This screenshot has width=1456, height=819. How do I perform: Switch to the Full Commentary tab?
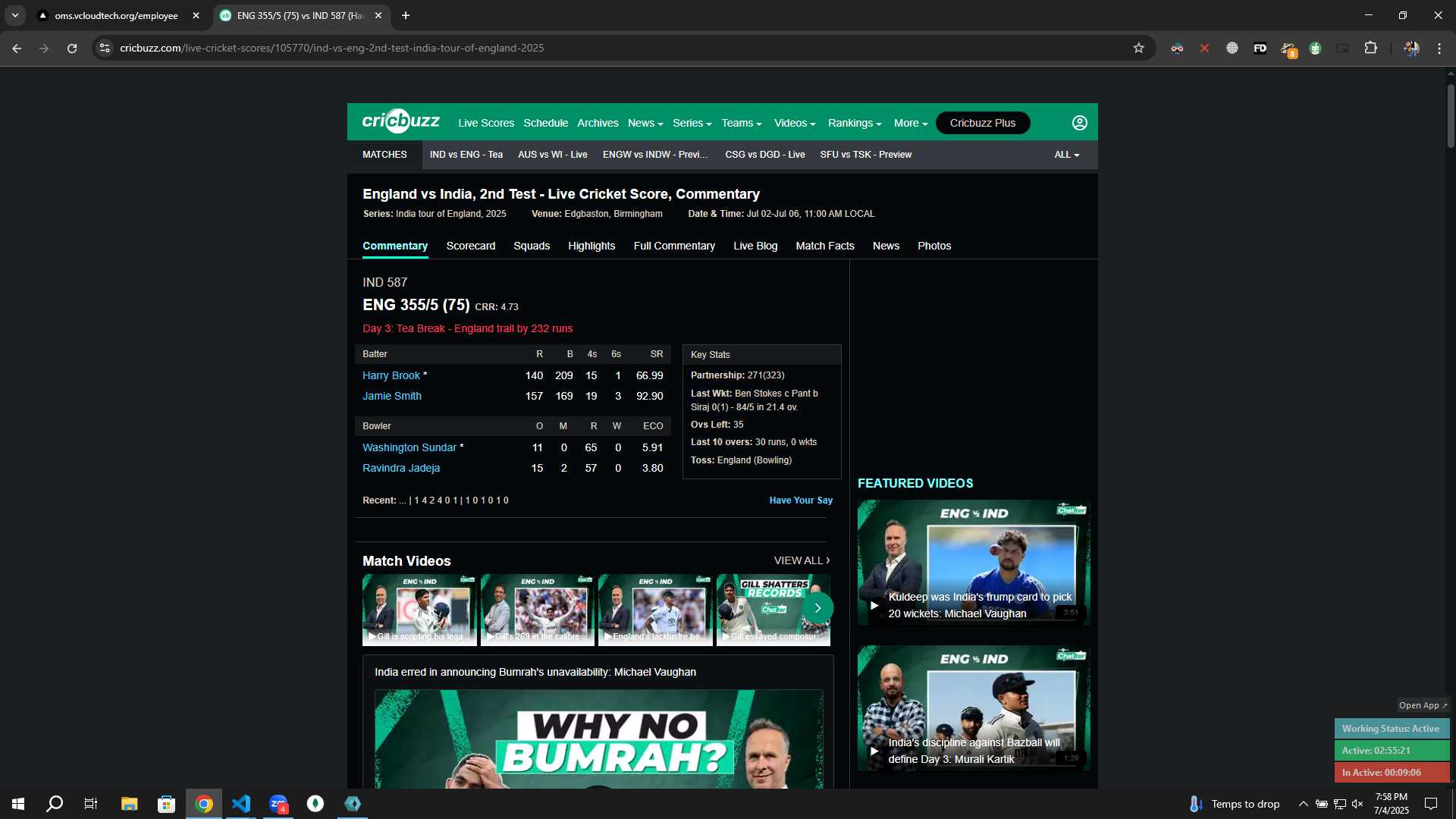click(674, 246)
